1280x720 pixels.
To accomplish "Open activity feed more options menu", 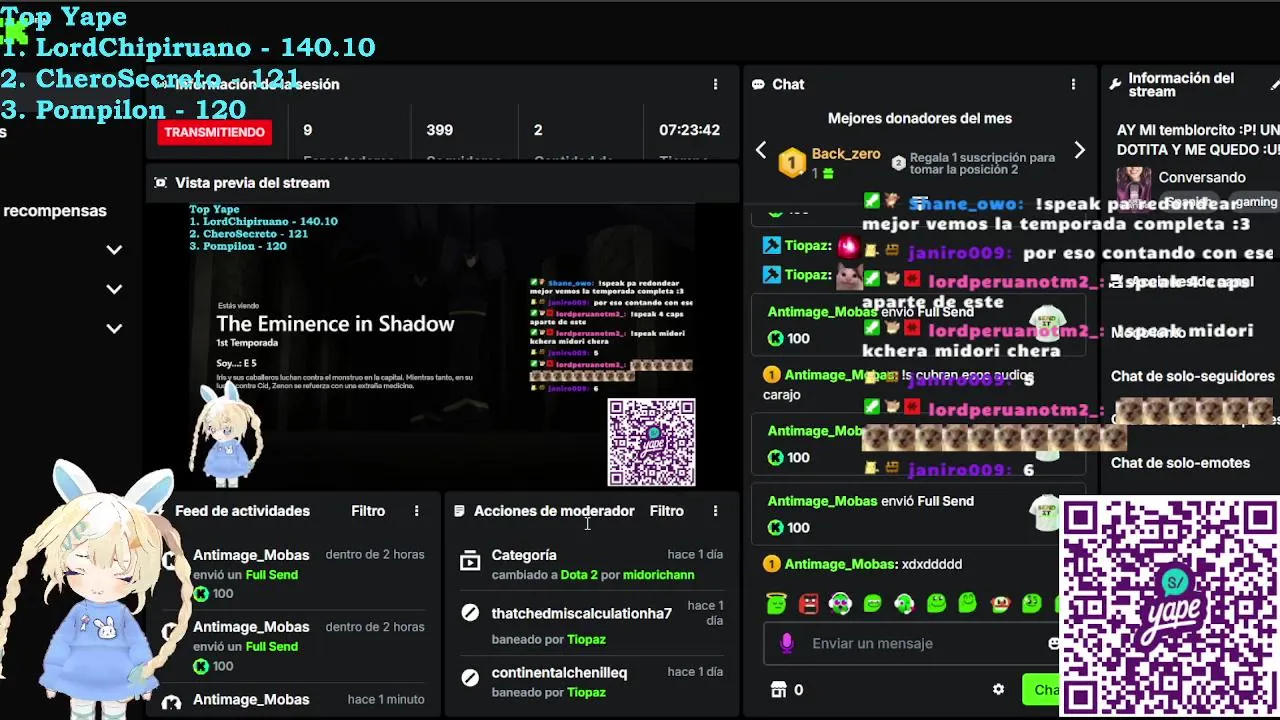I will 417,511.
